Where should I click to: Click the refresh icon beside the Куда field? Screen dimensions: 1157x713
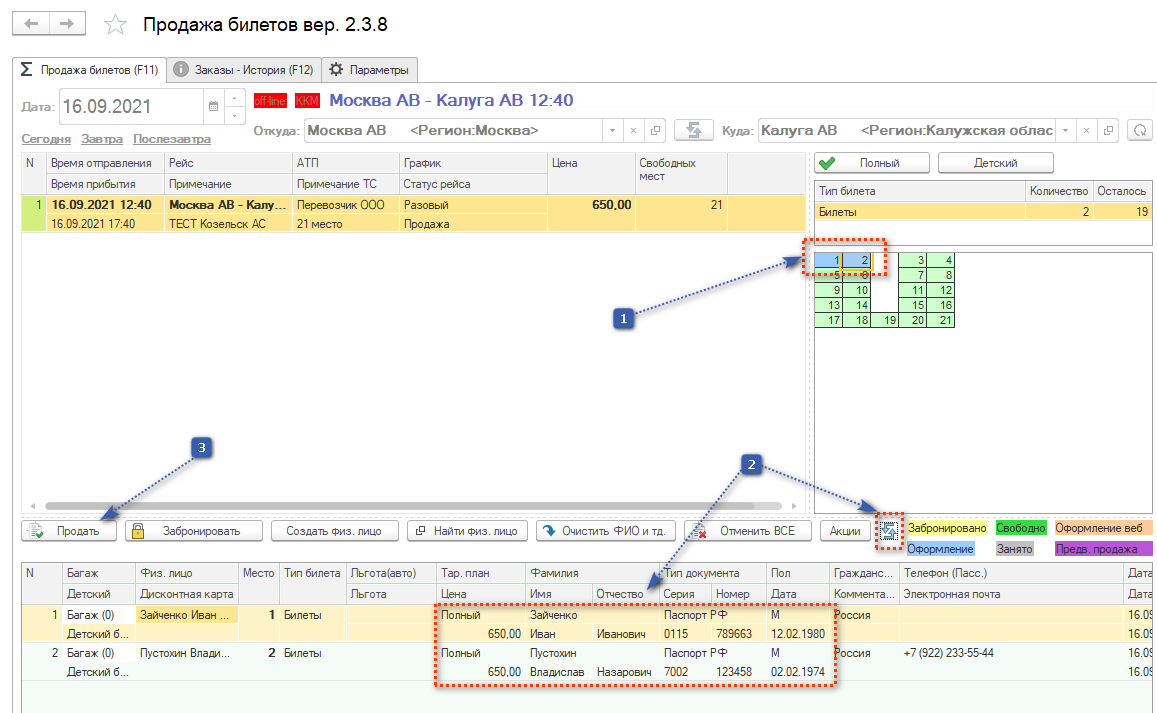point(1139,130)
